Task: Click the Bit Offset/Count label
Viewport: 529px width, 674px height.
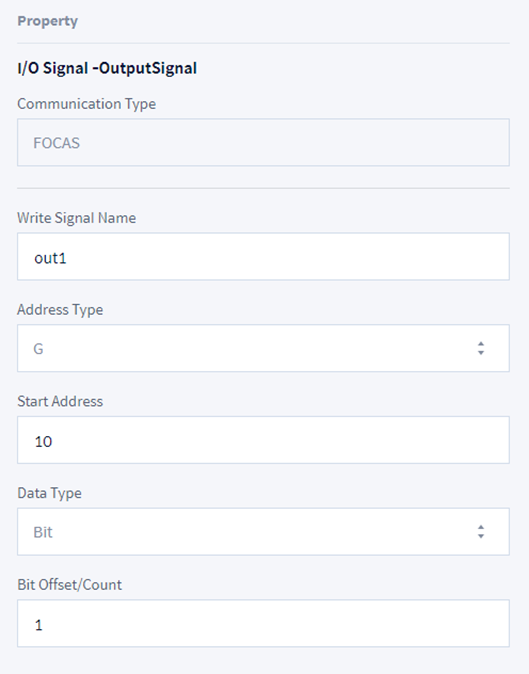Action: pyautogui.click(x=70, y=585)
